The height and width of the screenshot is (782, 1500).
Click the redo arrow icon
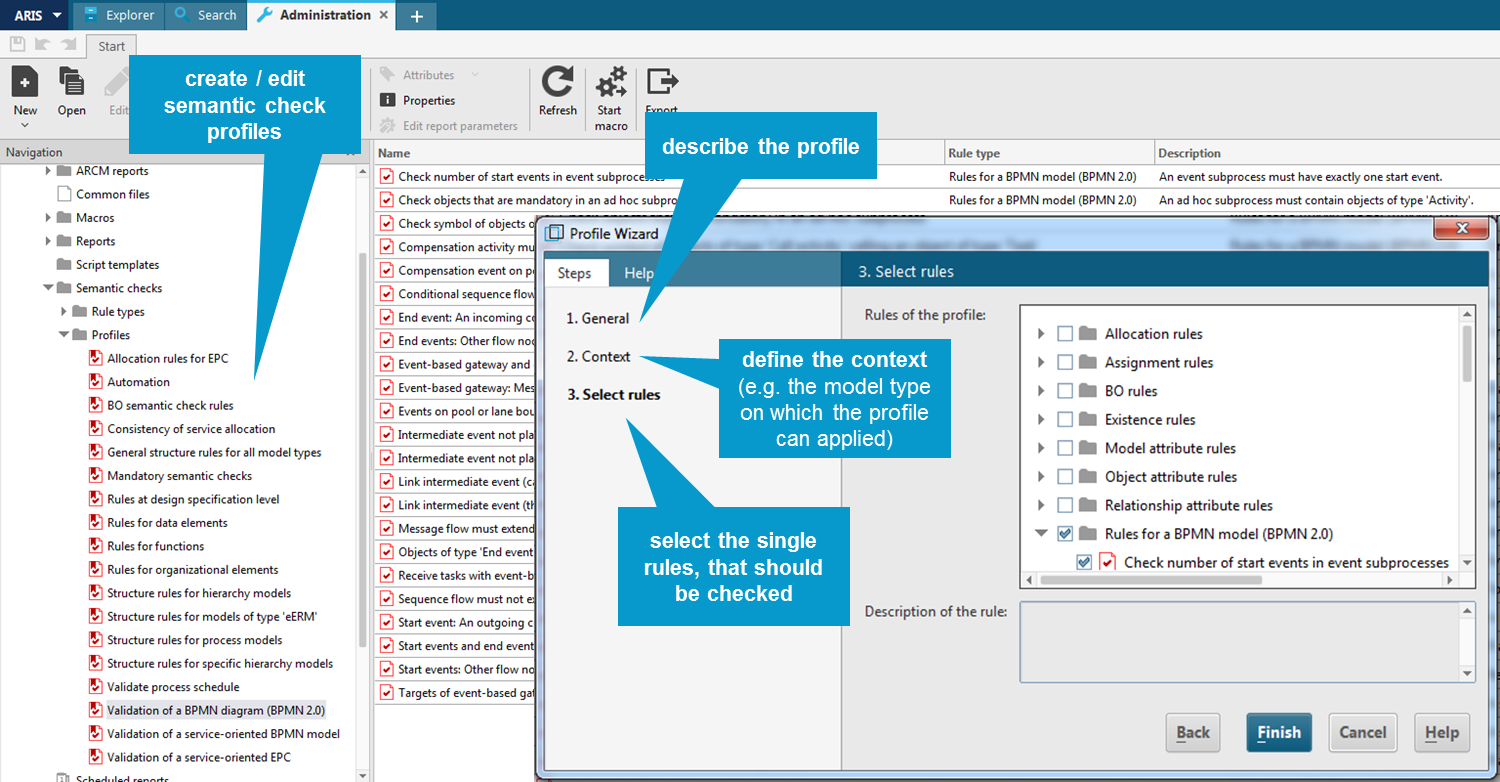68,44
